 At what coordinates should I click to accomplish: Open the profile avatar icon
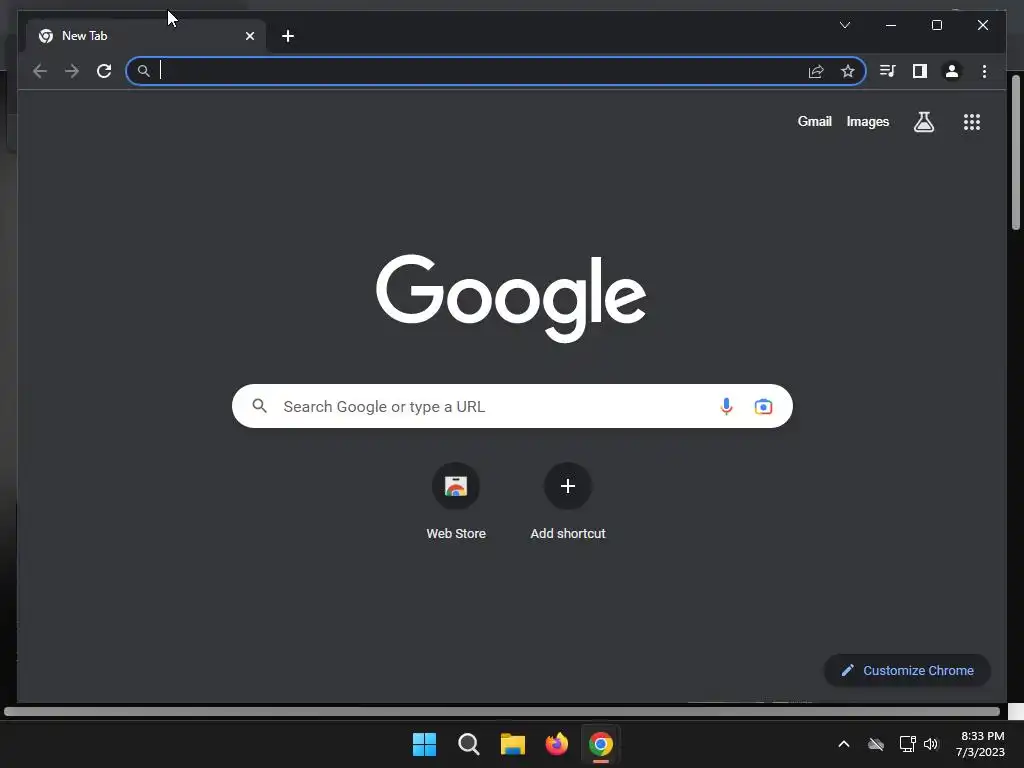click(952, 71)
